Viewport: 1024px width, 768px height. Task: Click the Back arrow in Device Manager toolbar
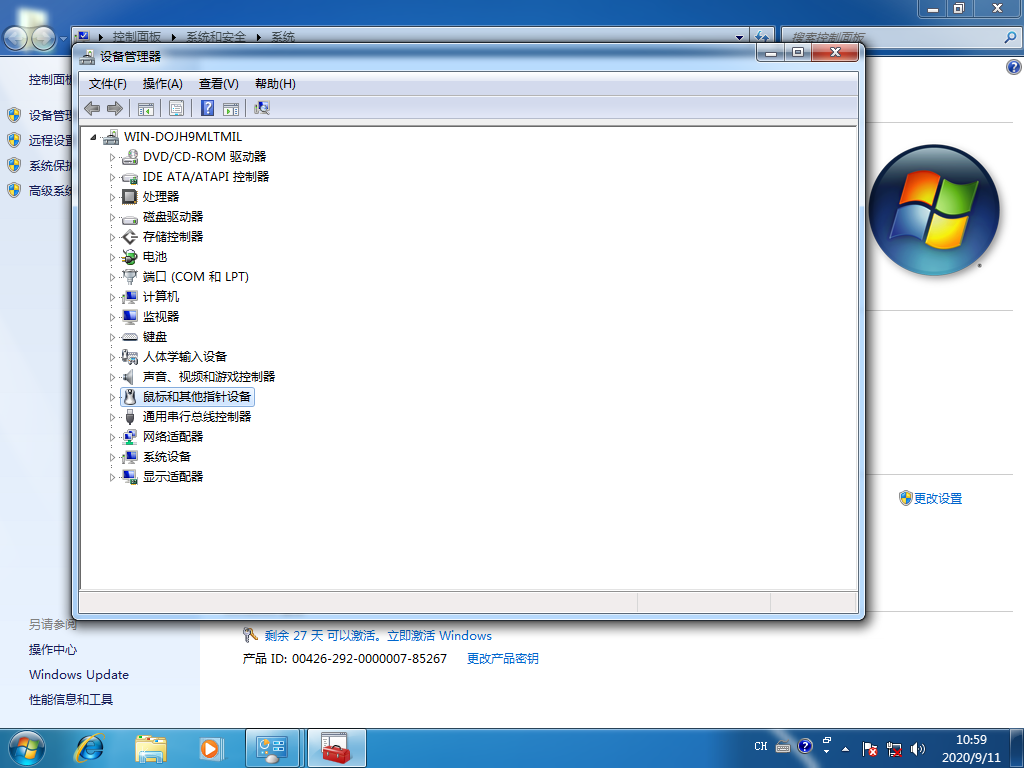(92, 108)
